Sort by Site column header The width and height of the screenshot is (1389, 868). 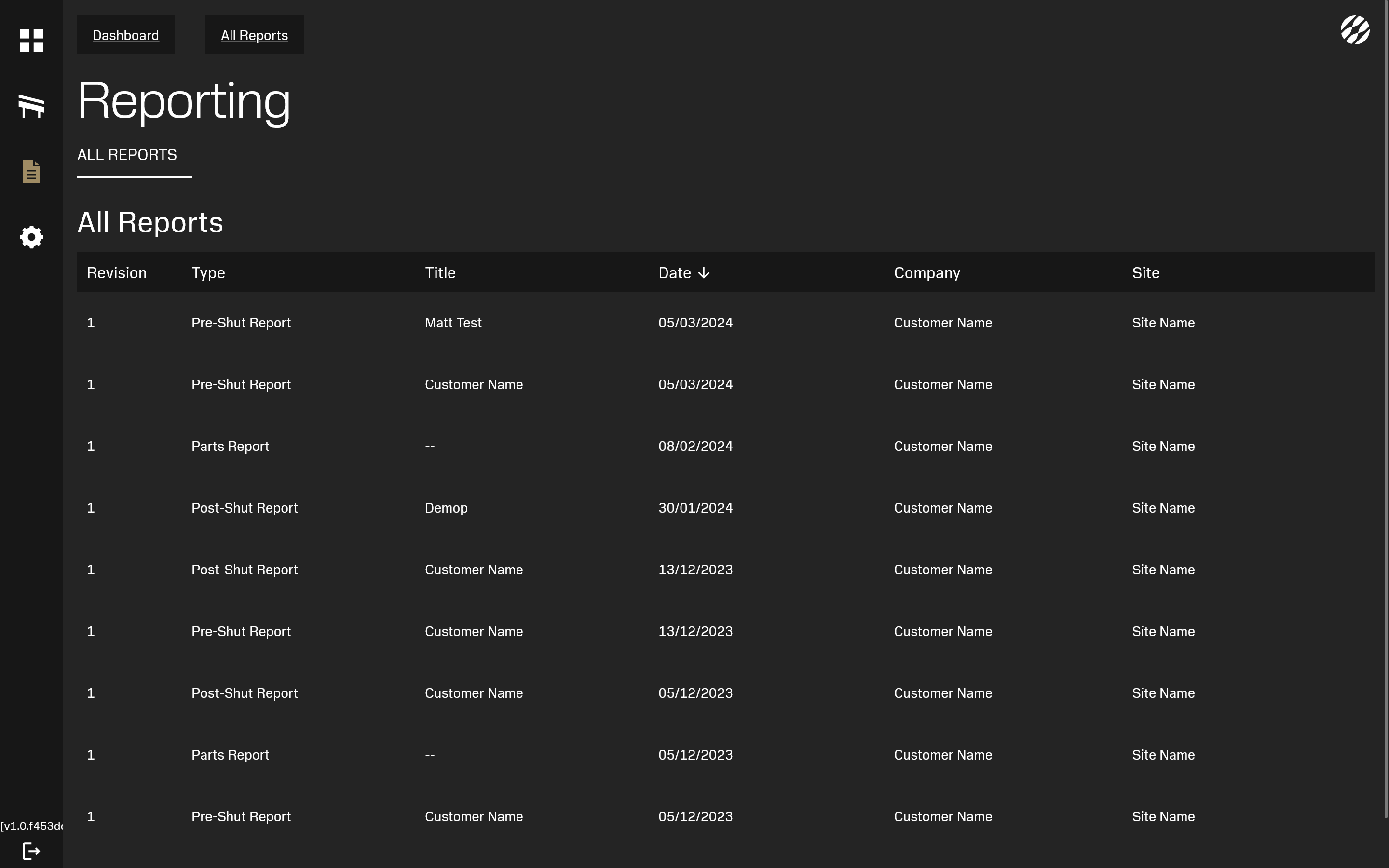(x=1145, y=273)
